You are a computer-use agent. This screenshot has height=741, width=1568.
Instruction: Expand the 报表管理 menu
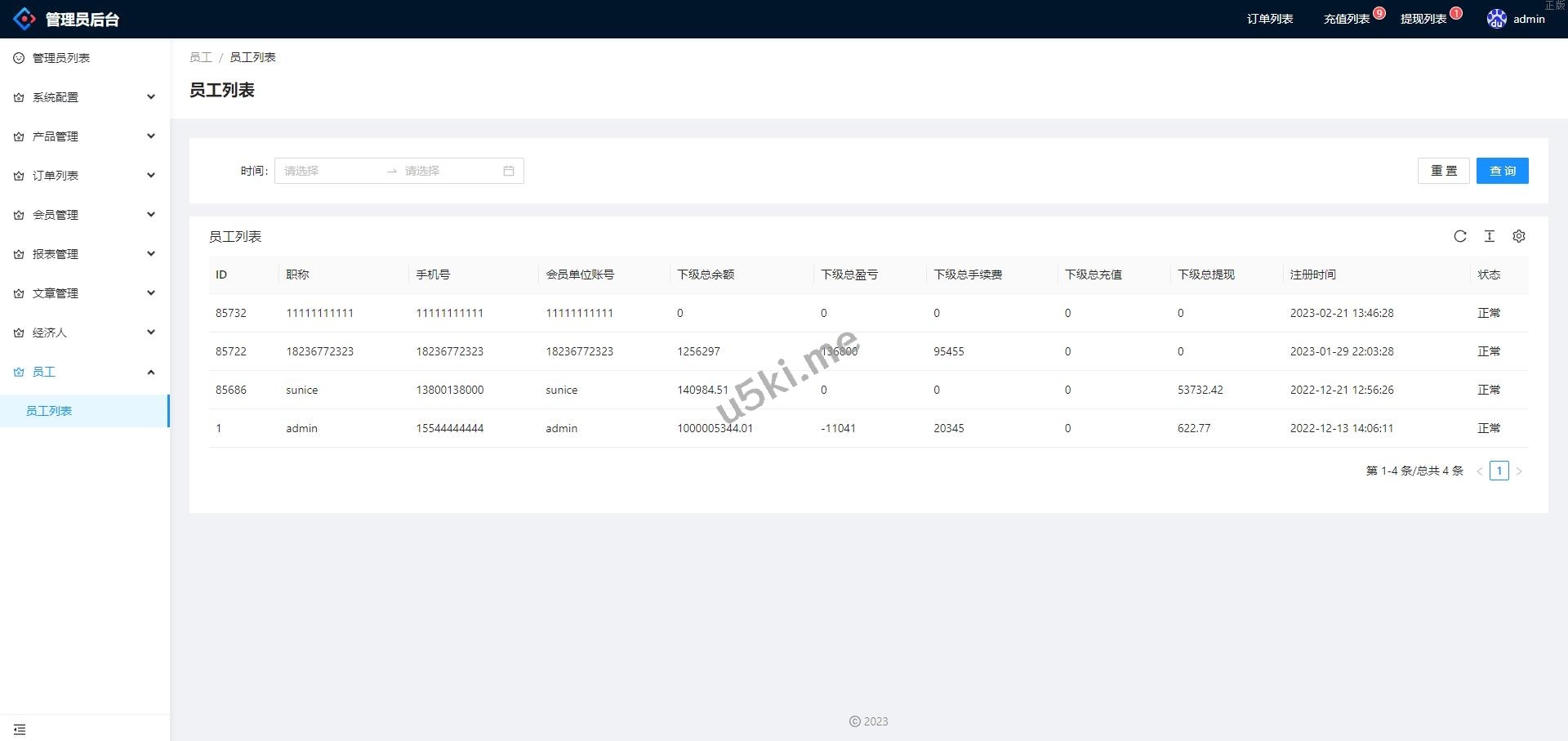85,254
